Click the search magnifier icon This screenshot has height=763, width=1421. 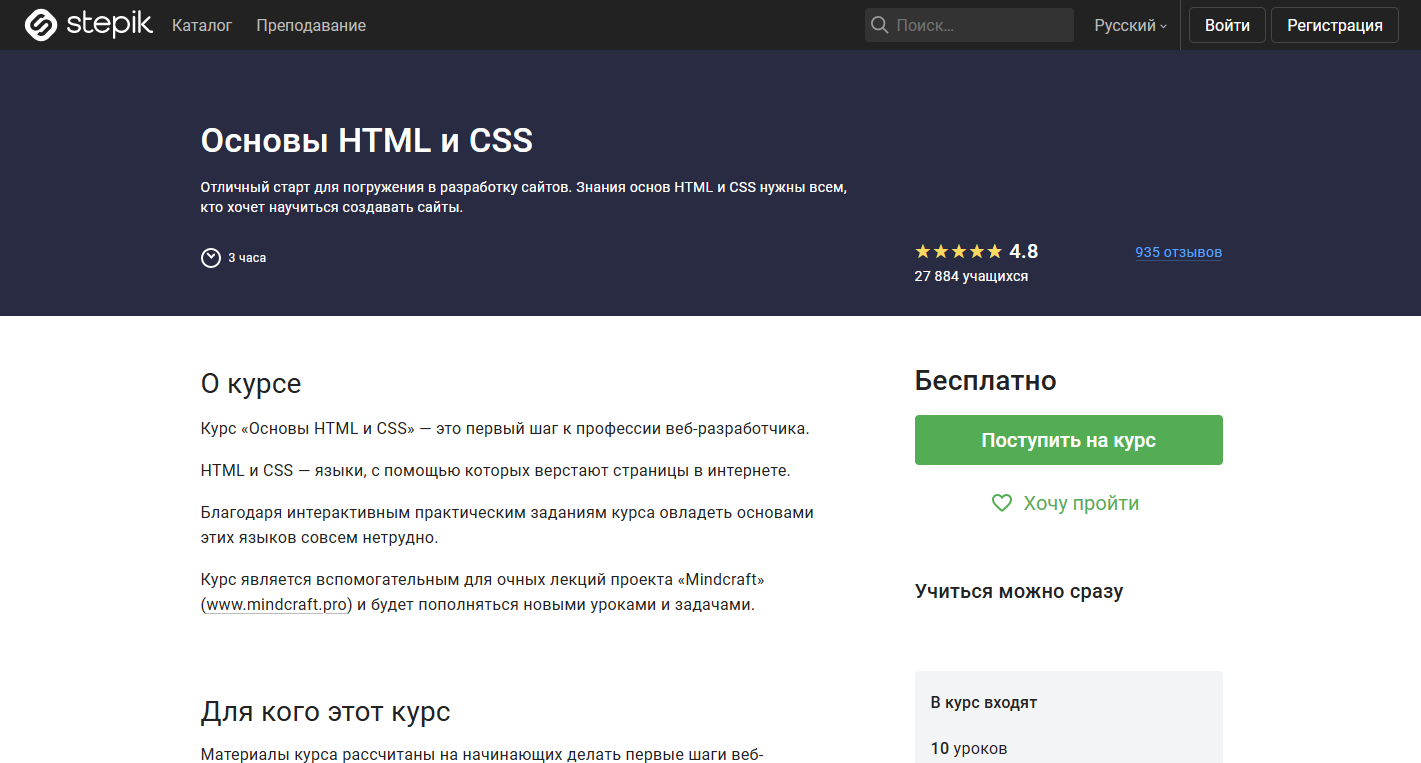click(x=879, y=24)
